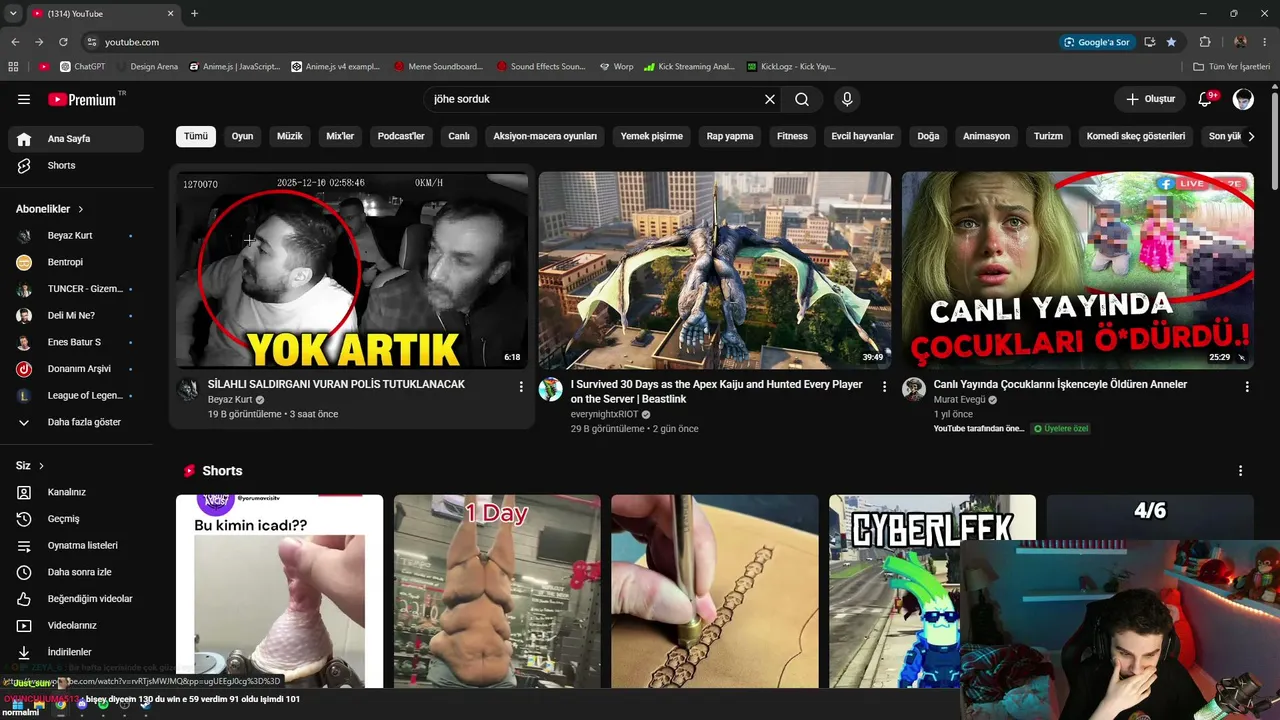This screenshot has height=720, width=1280.
Task: Click Google'a Sor in address bar
Action: click(x=1097, y=42)
